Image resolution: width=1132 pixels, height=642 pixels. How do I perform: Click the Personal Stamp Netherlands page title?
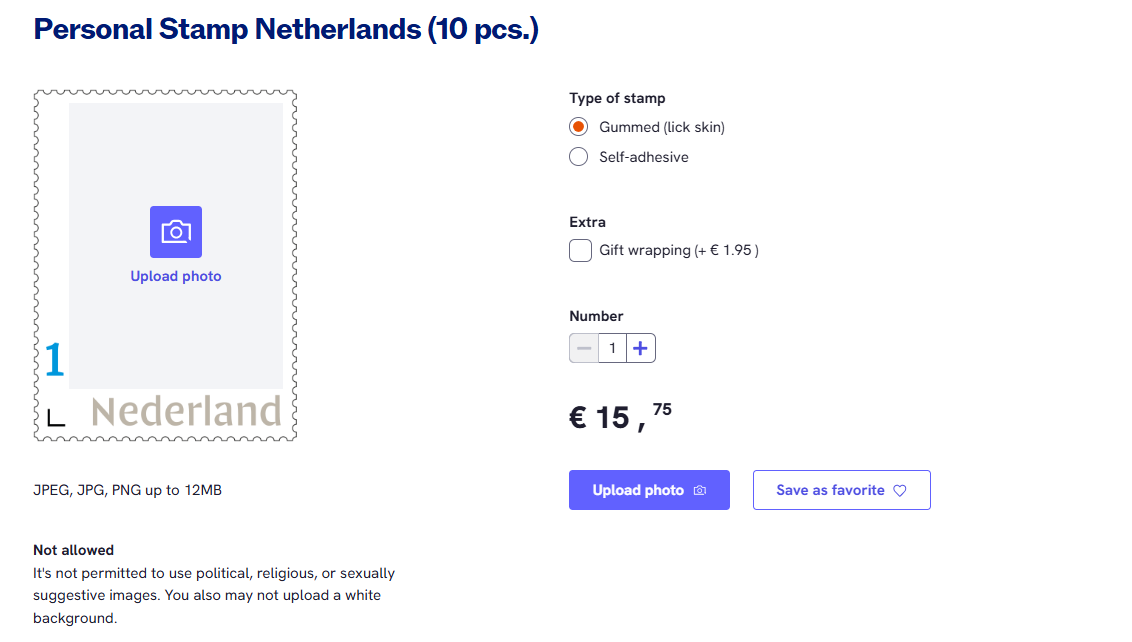[286, 29]
